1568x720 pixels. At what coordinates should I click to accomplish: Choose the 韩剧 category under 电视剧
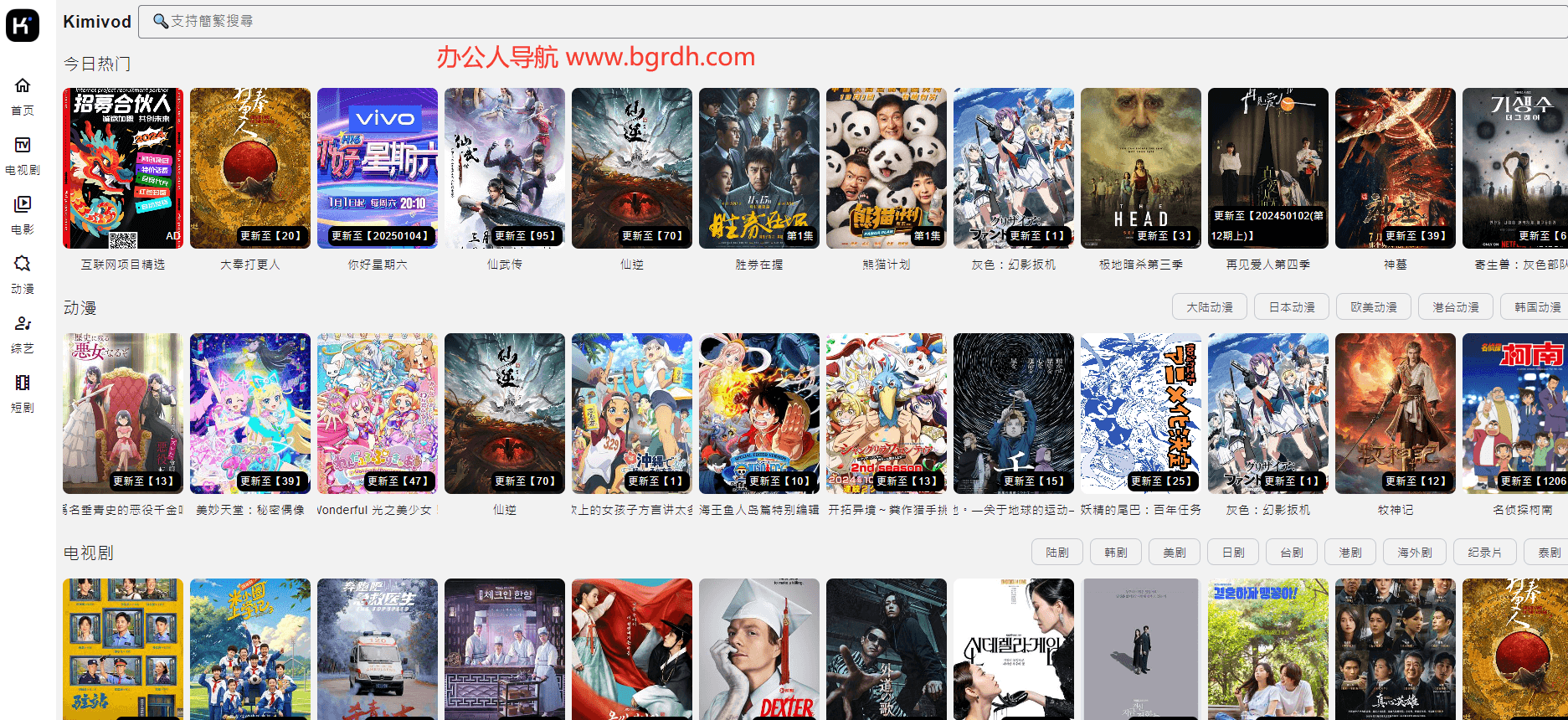[1115, 553]
